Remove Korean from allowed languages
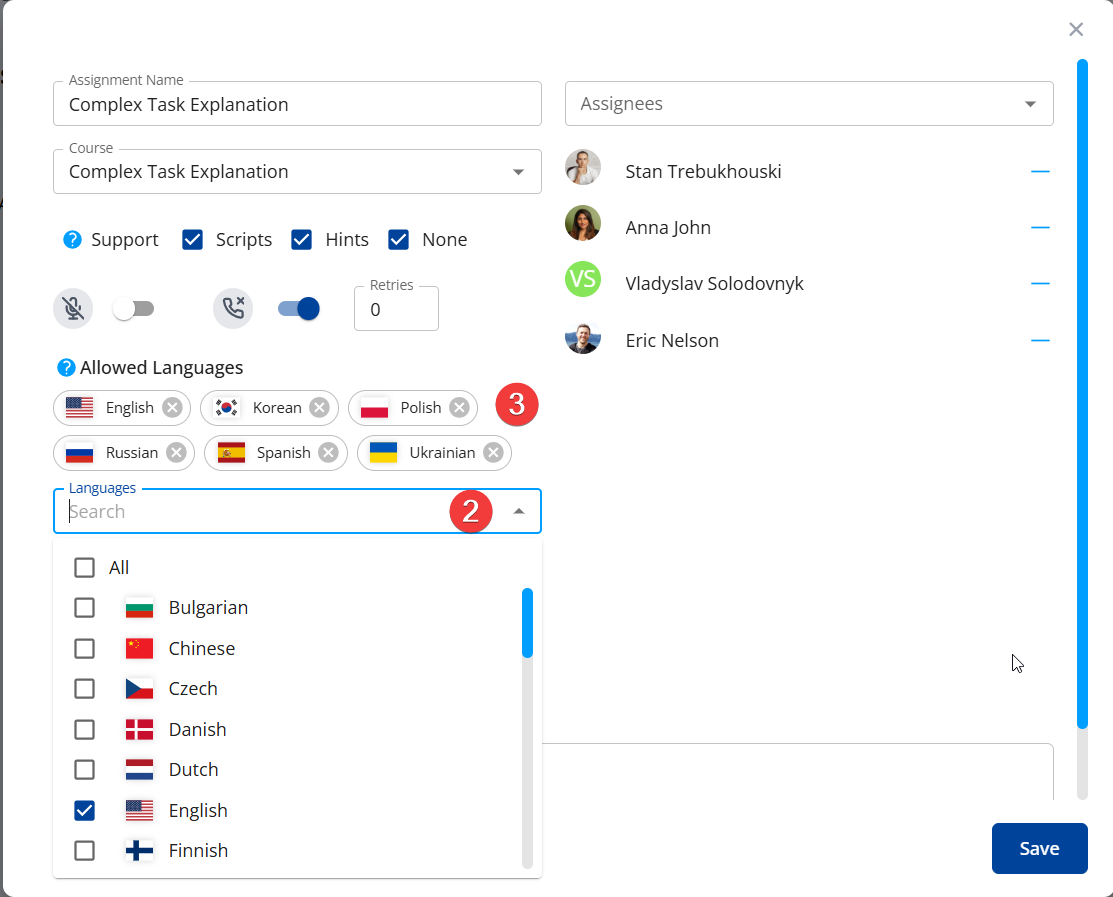 click(x=319, y=407)
